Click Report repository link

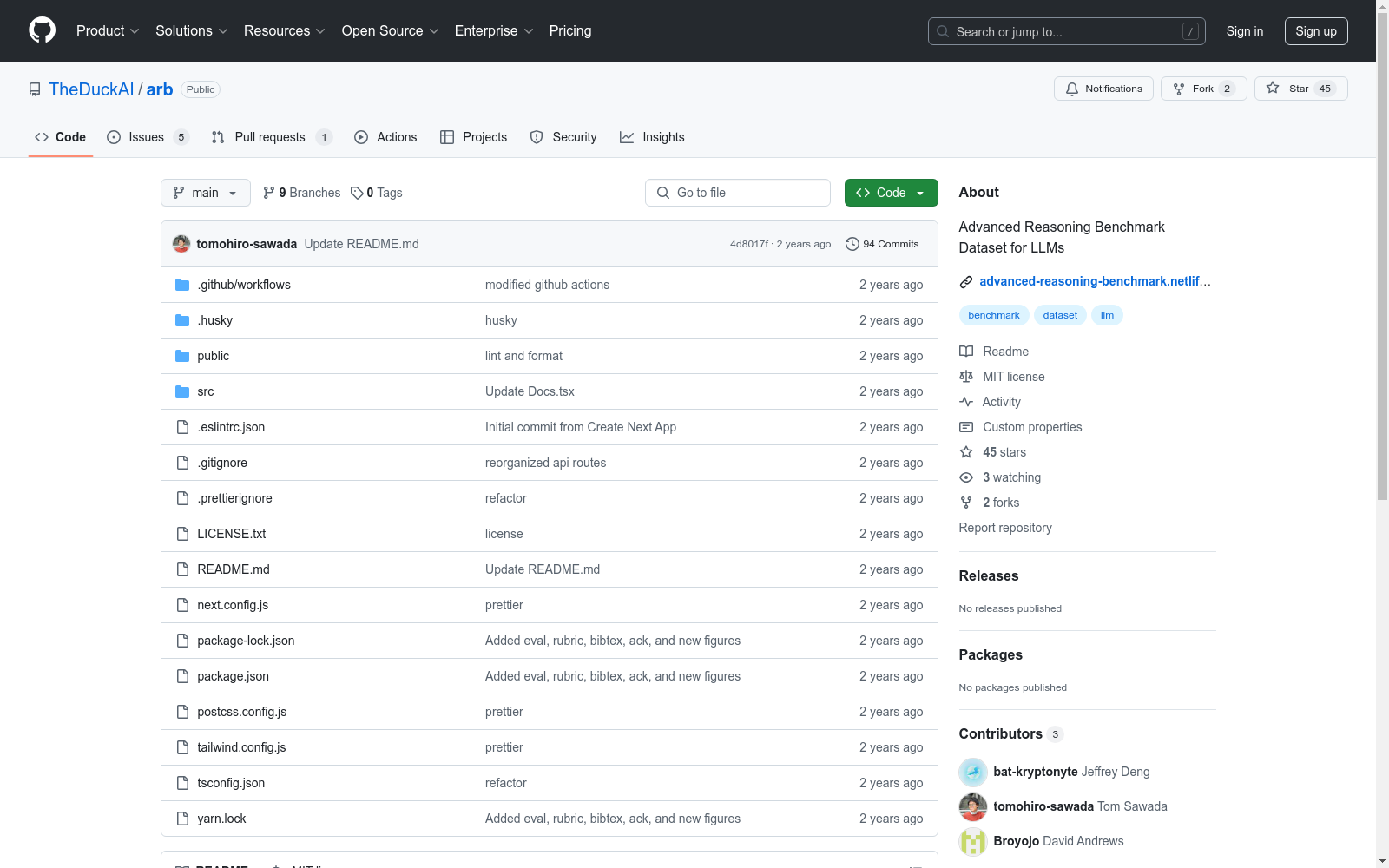[x=1005, y=528]
